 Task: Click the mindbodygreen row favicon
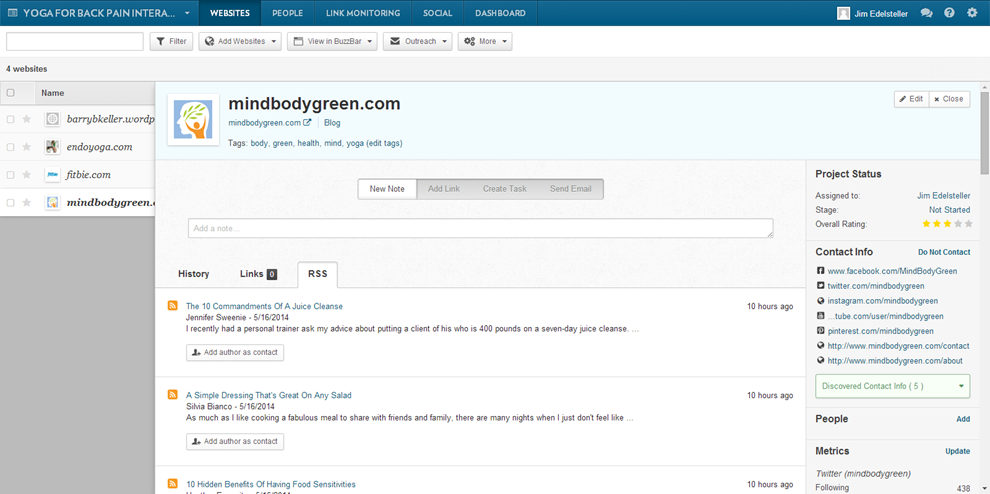coord(52,202)
